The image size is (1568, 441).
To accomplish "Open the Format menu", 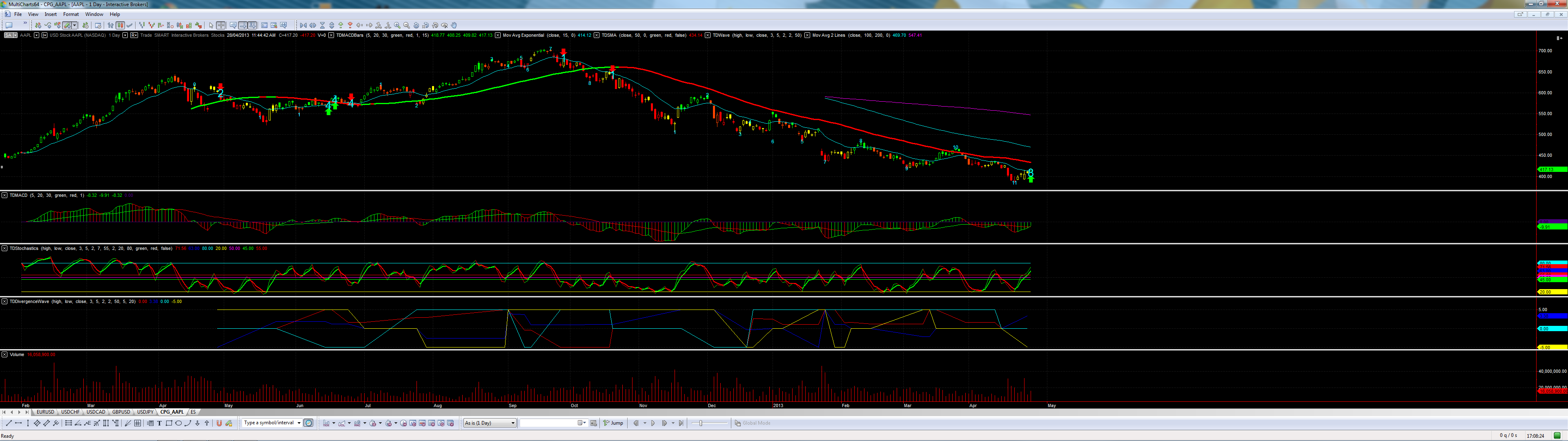I will pyautogui.click(x=71, y=14).
